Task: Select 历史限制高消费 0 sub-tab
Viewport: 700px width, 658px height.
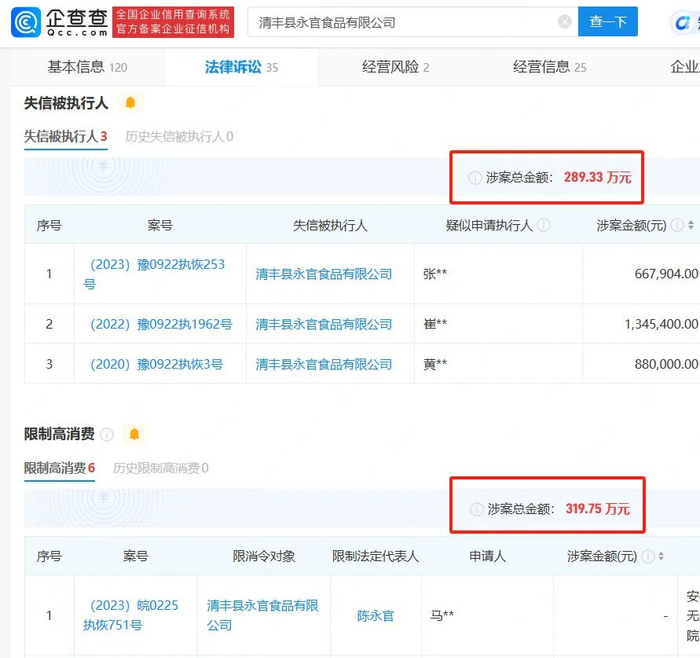Action: pos(161,468)
